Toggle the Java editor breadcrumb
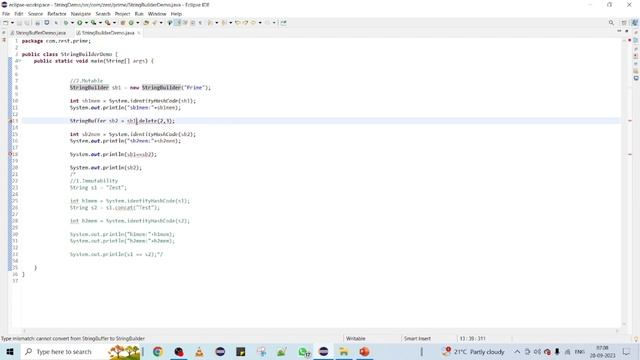Screen dimensions: 640x360 [170, 23]
